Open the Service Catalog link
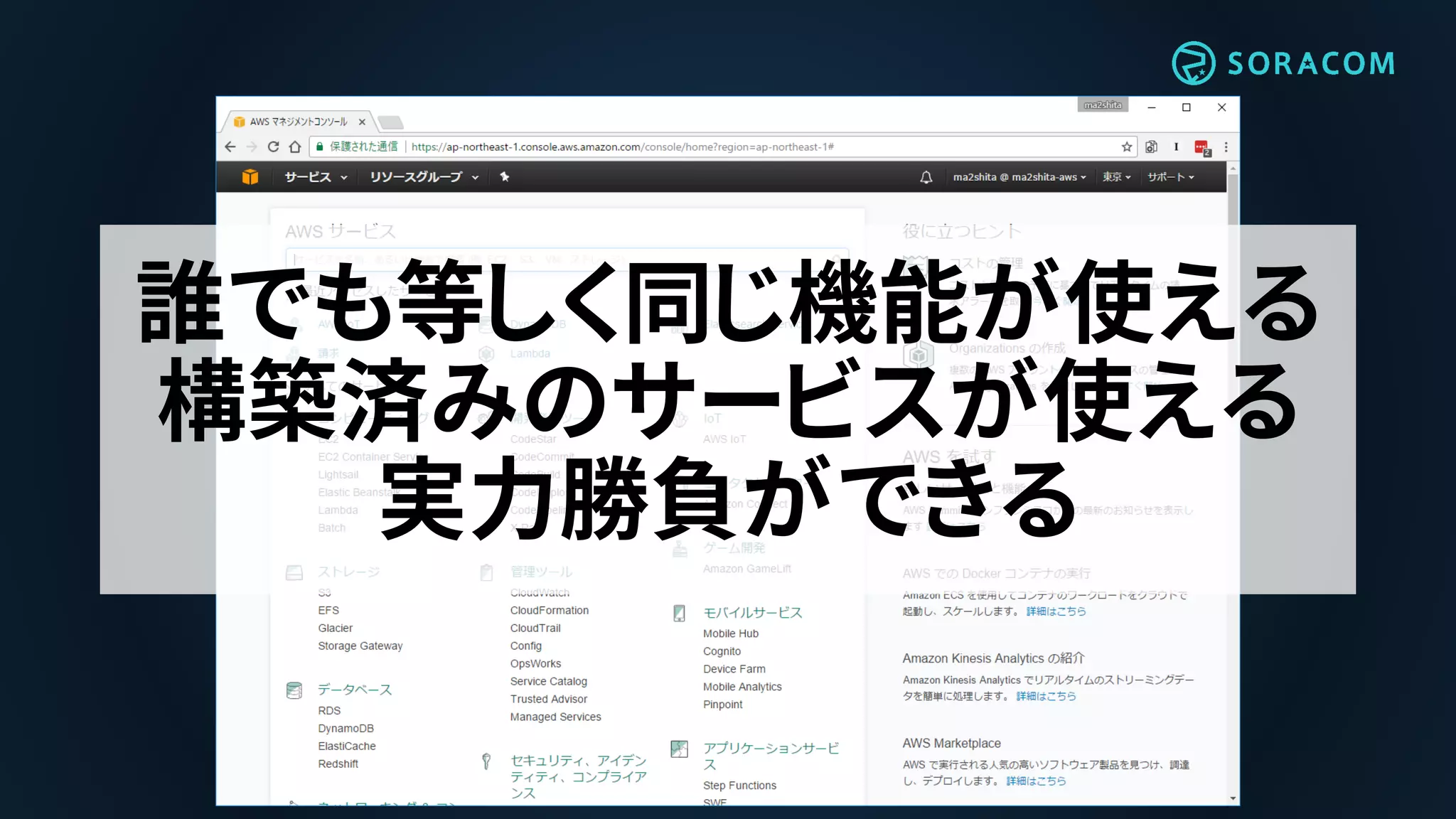The height and width of the screenshot is (819, 1456). click(549, 682)
